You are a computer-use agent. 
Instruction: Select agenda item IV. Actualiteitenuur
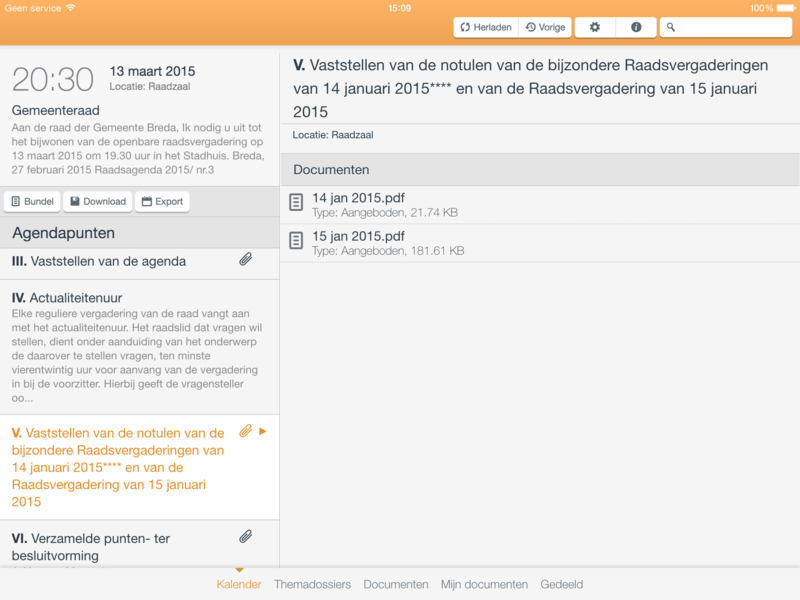click(139, 347)
